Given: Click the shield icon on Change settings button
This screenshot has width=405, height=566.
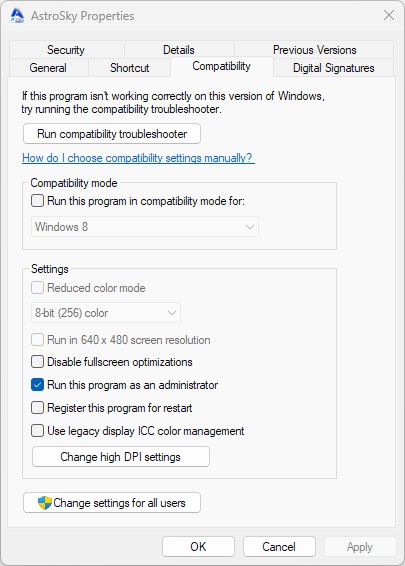Looking at the screenshot, I should pyautogui.click(x=45, y=502).
